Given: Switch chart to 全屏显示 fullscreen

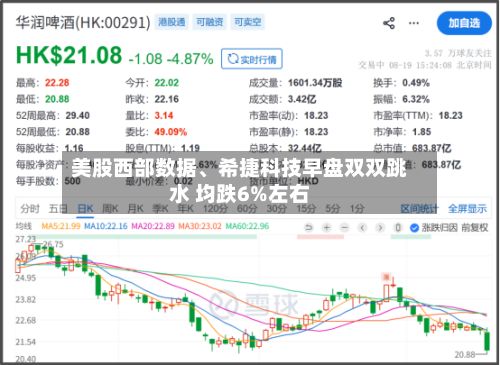Looking at the screenshot, I should 467,209.
